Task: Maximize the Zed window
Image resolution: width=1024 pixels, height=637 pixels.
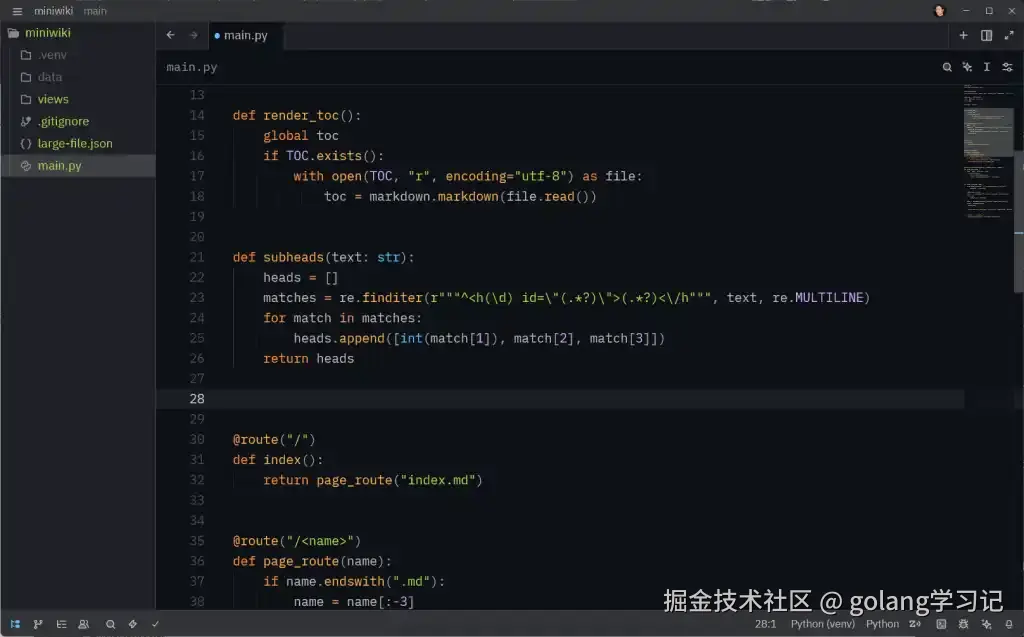Action: pos(989,10)
